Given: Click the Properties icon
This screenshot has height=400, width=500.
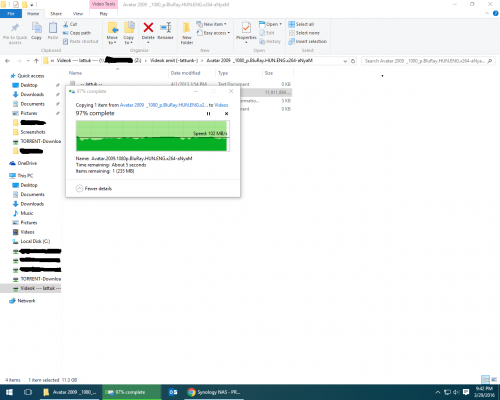Looking at the screenshot, I should click(246, 27).
